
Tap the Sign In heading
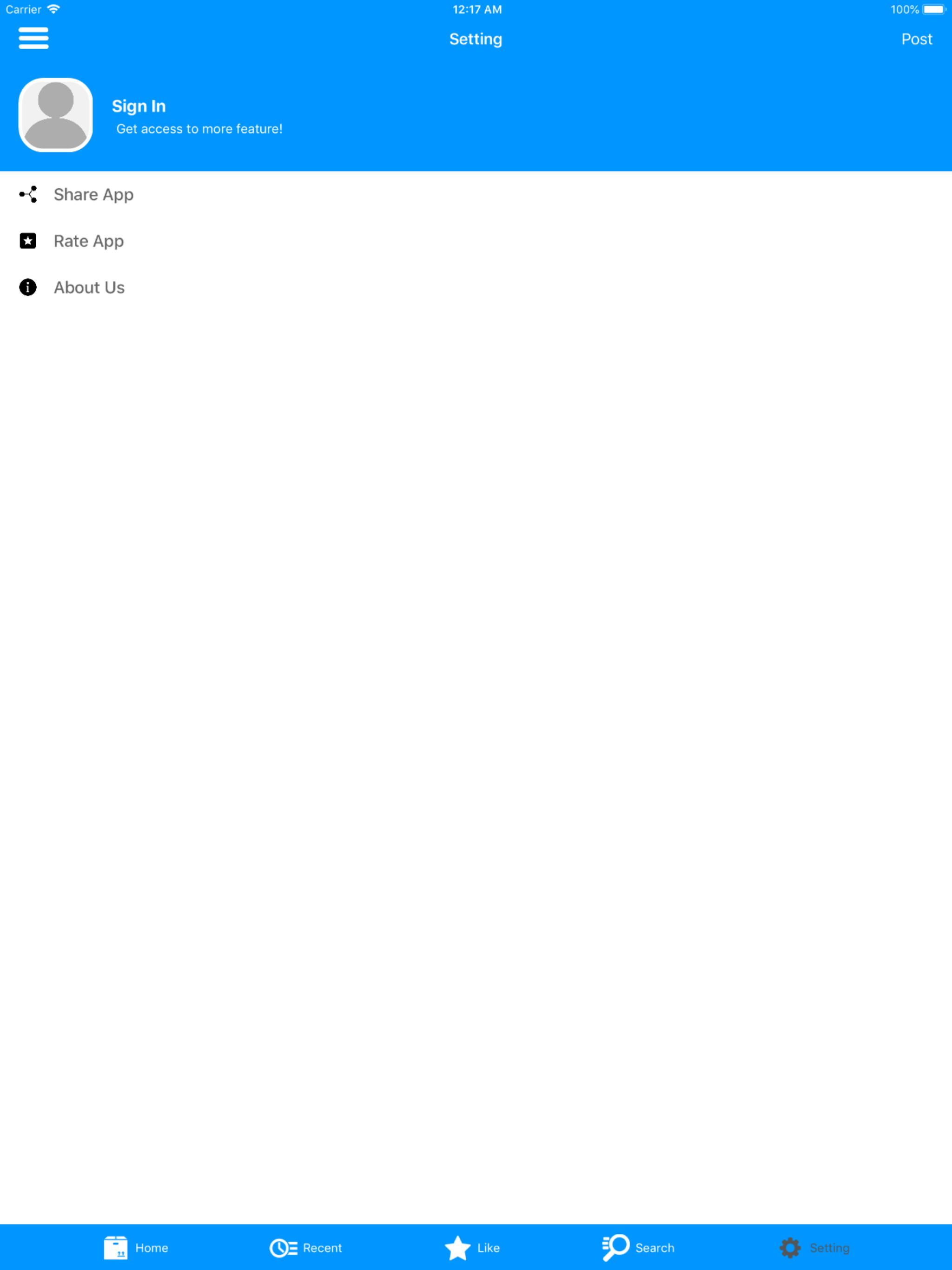pyautogui.click(x=139, y=106)
